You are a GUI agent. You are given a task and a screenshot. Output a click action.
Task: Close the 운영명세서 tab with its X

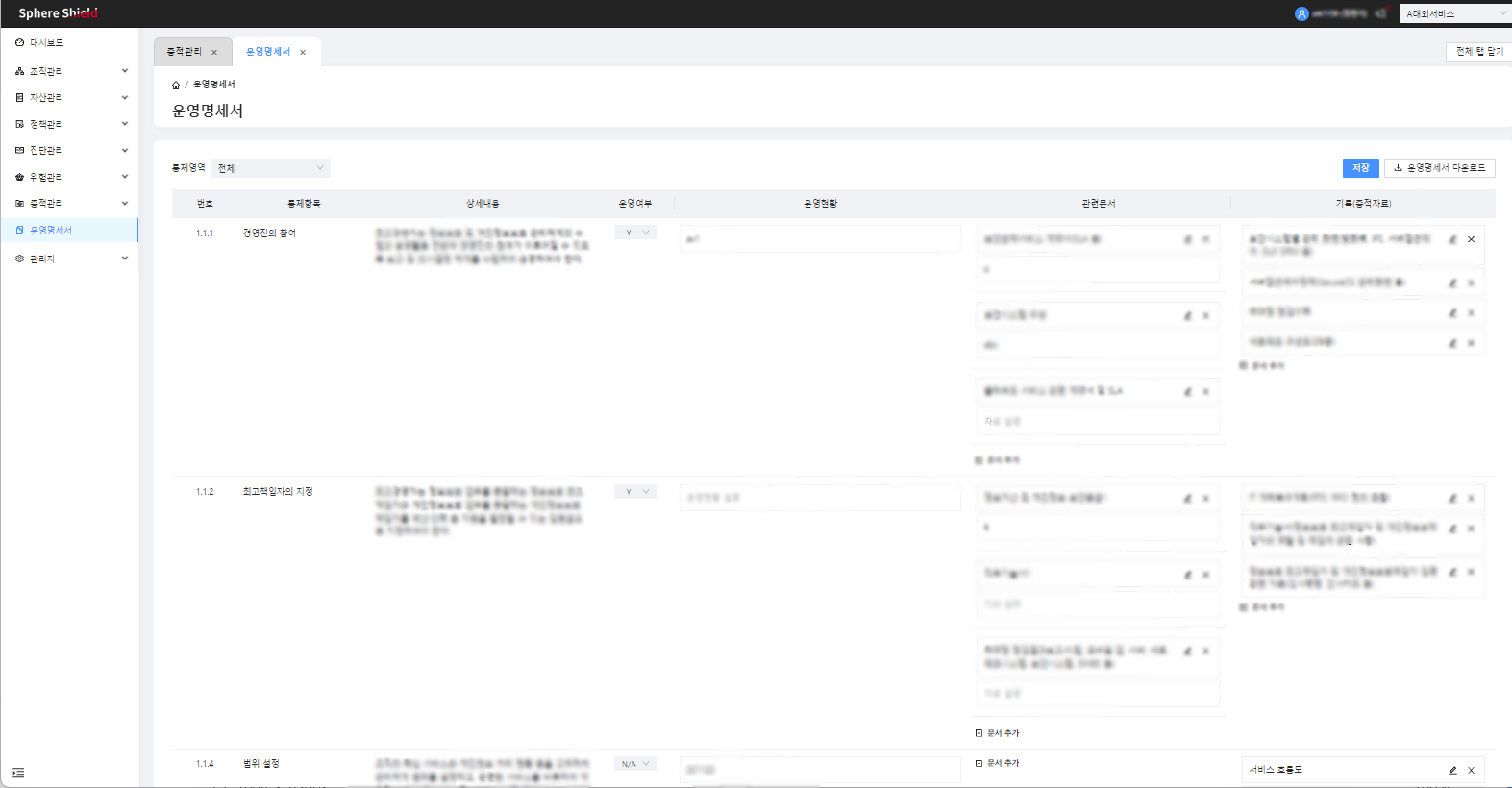pyautogui.click(x=303, y=53)
